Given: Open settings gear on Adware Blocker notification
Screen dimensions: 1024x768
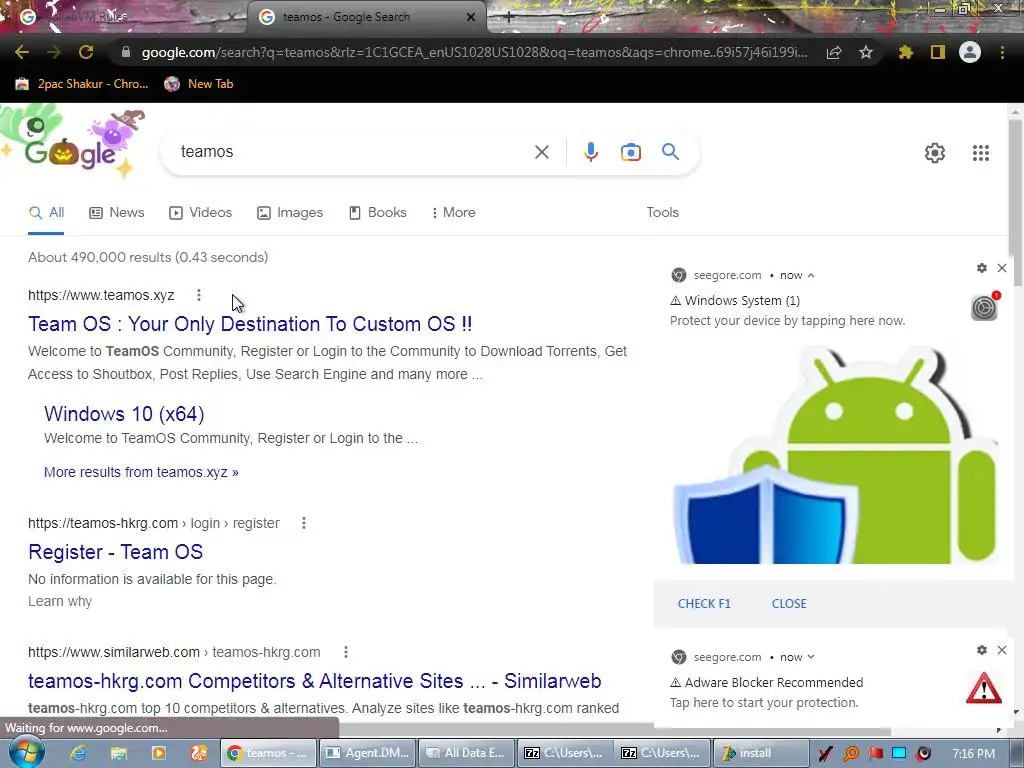Looking at the screenshot, I should click(982, 650).
